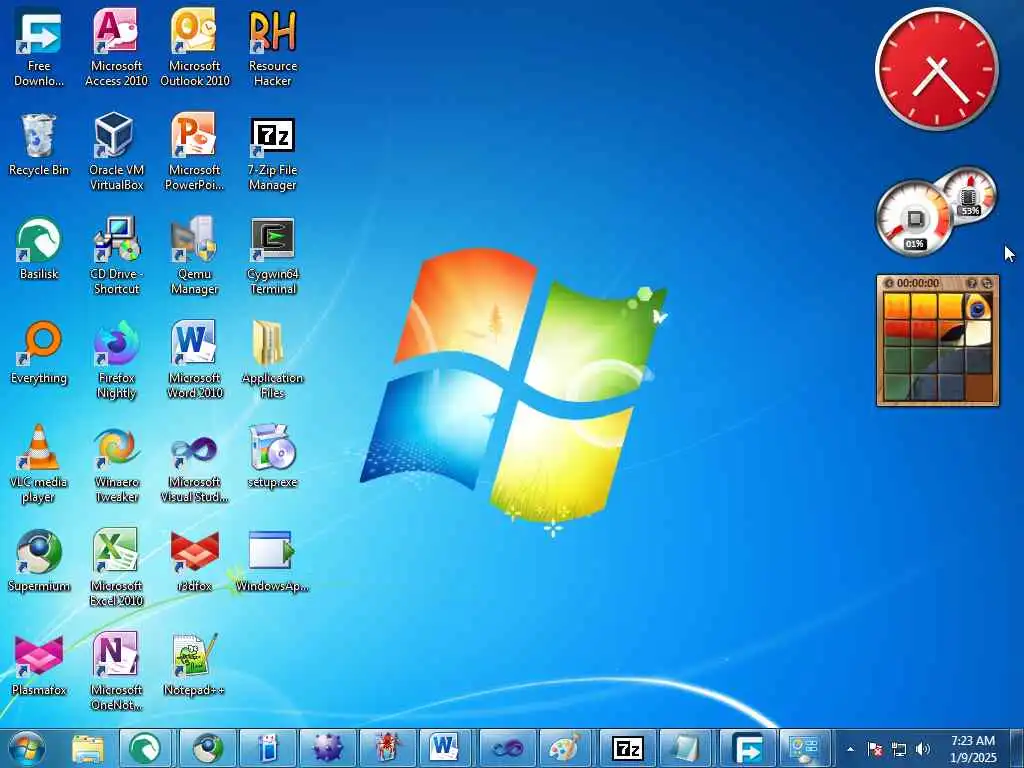Viewport: 1024px width, 768px height.
Task: Select the VLC media player shortcut
Action: (39, 464)
